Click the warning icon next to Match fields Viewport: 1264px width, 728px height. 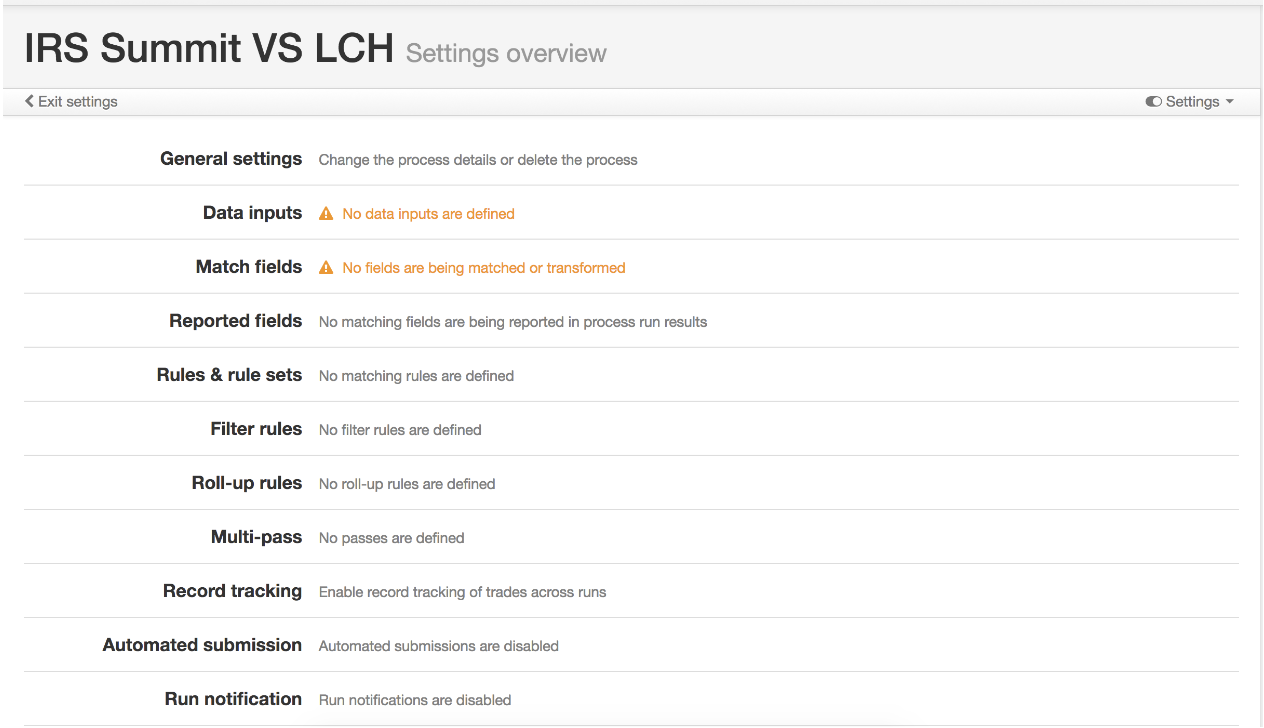325,268
